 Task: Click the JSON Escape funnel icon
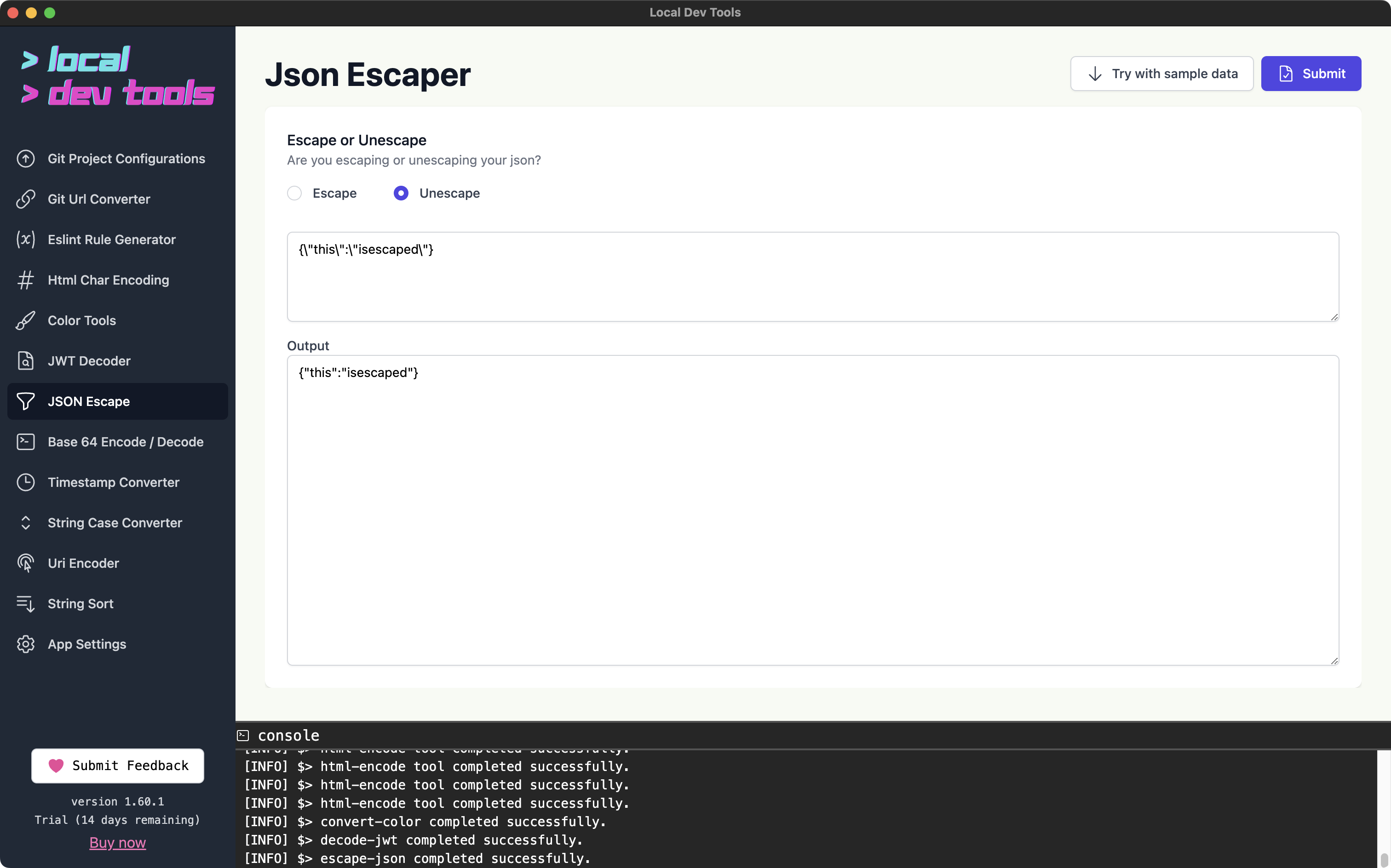tap(25, 401)
